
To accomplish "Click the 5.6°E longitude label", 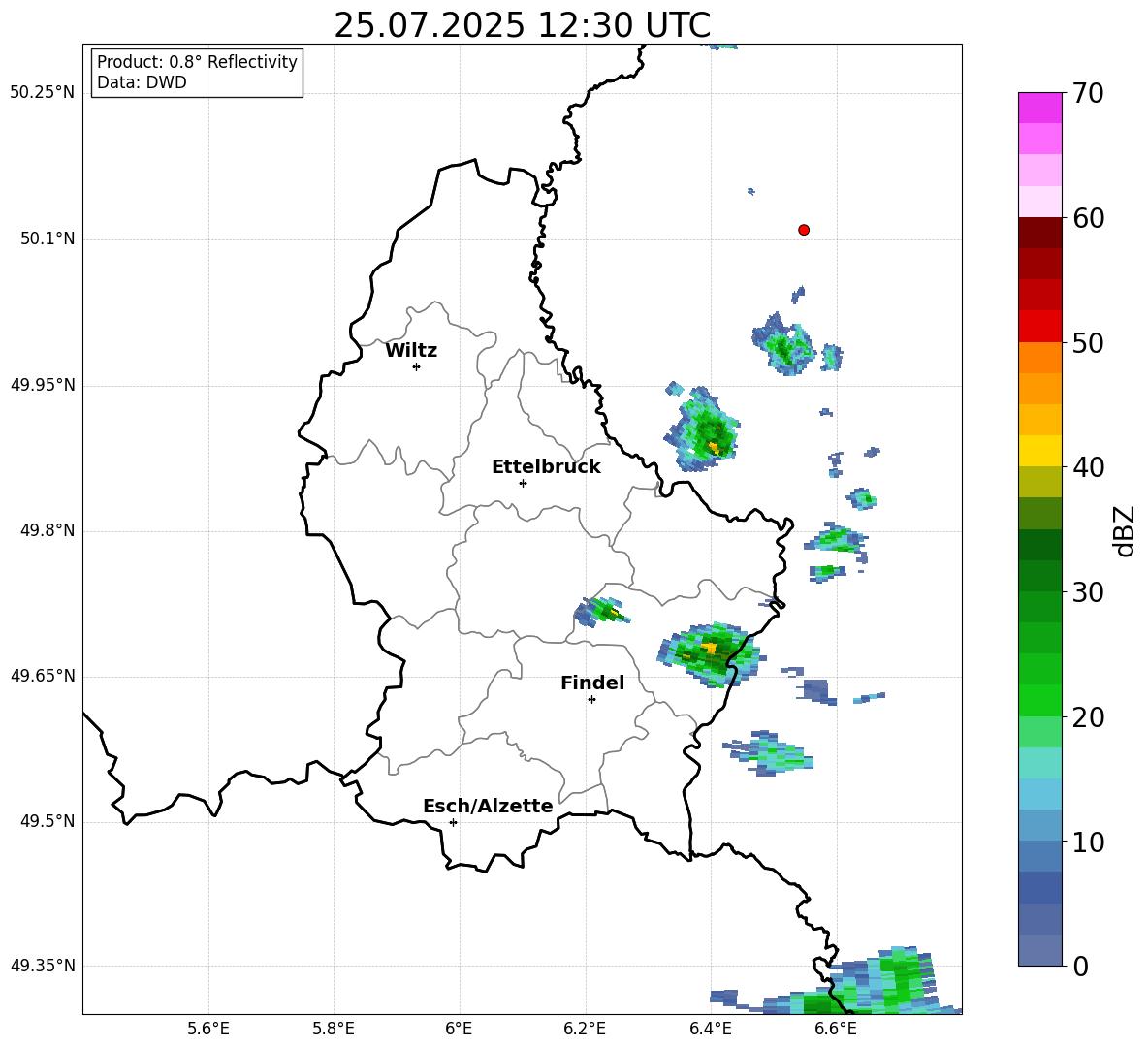I will [x=208, y=1029].
